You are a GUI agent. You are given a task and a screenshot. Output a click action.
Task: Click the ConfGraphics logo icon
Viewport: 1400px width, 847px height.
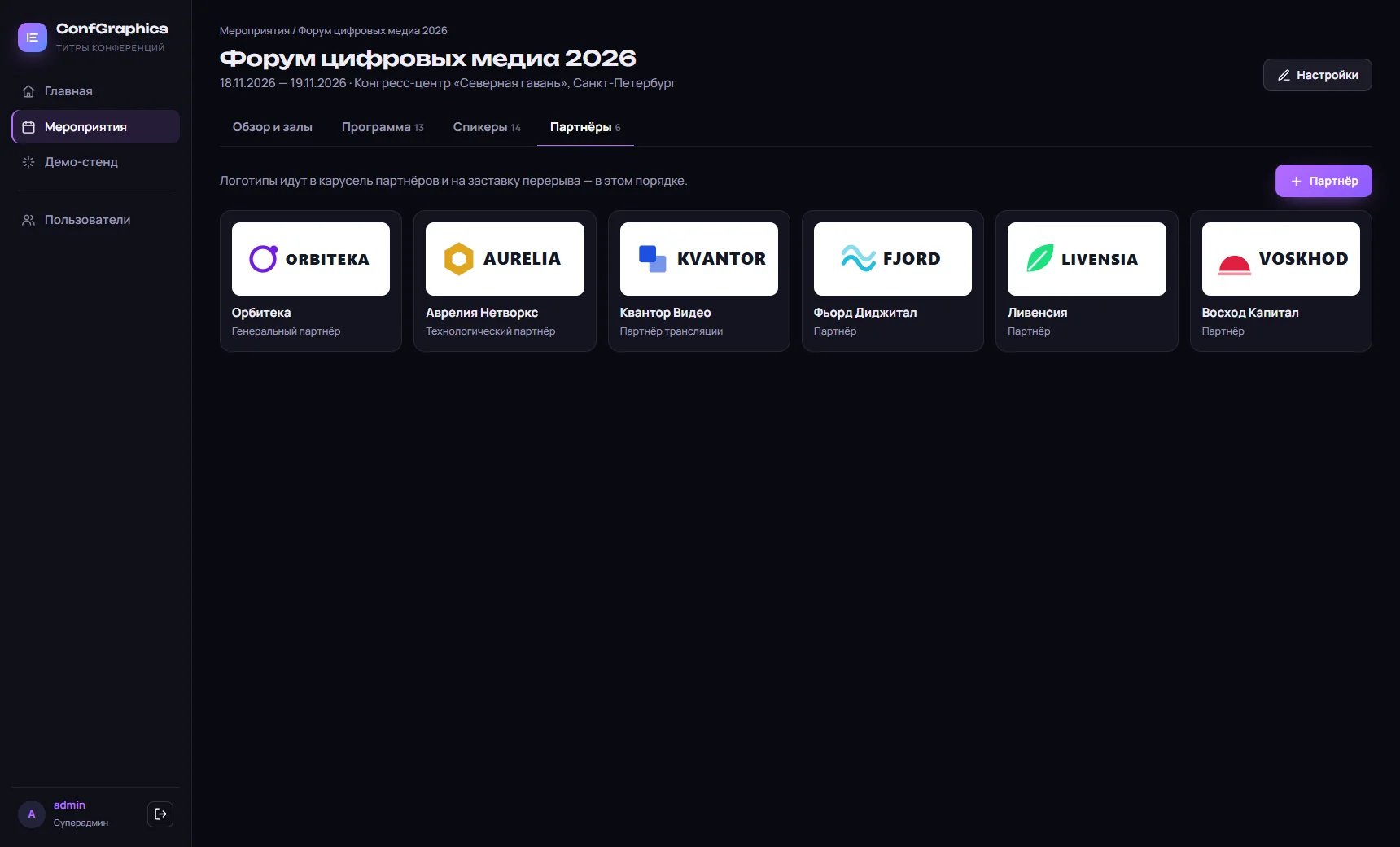click(33, 37)
